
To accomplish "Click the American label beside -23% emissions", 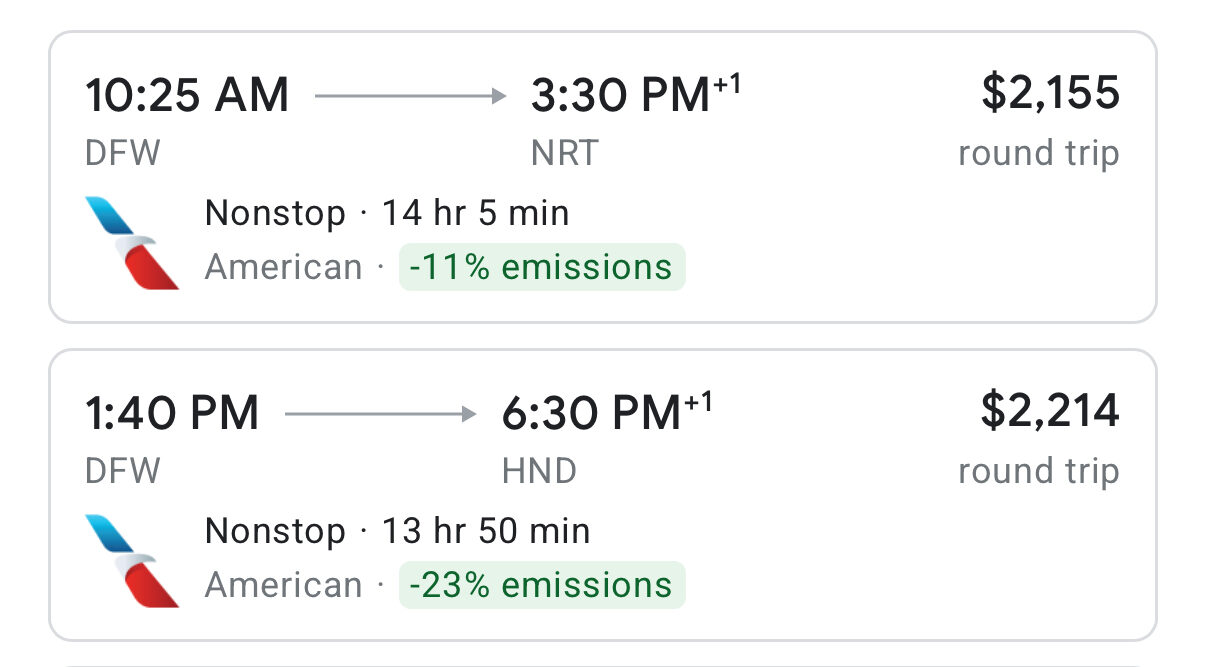I will point(284,585).
